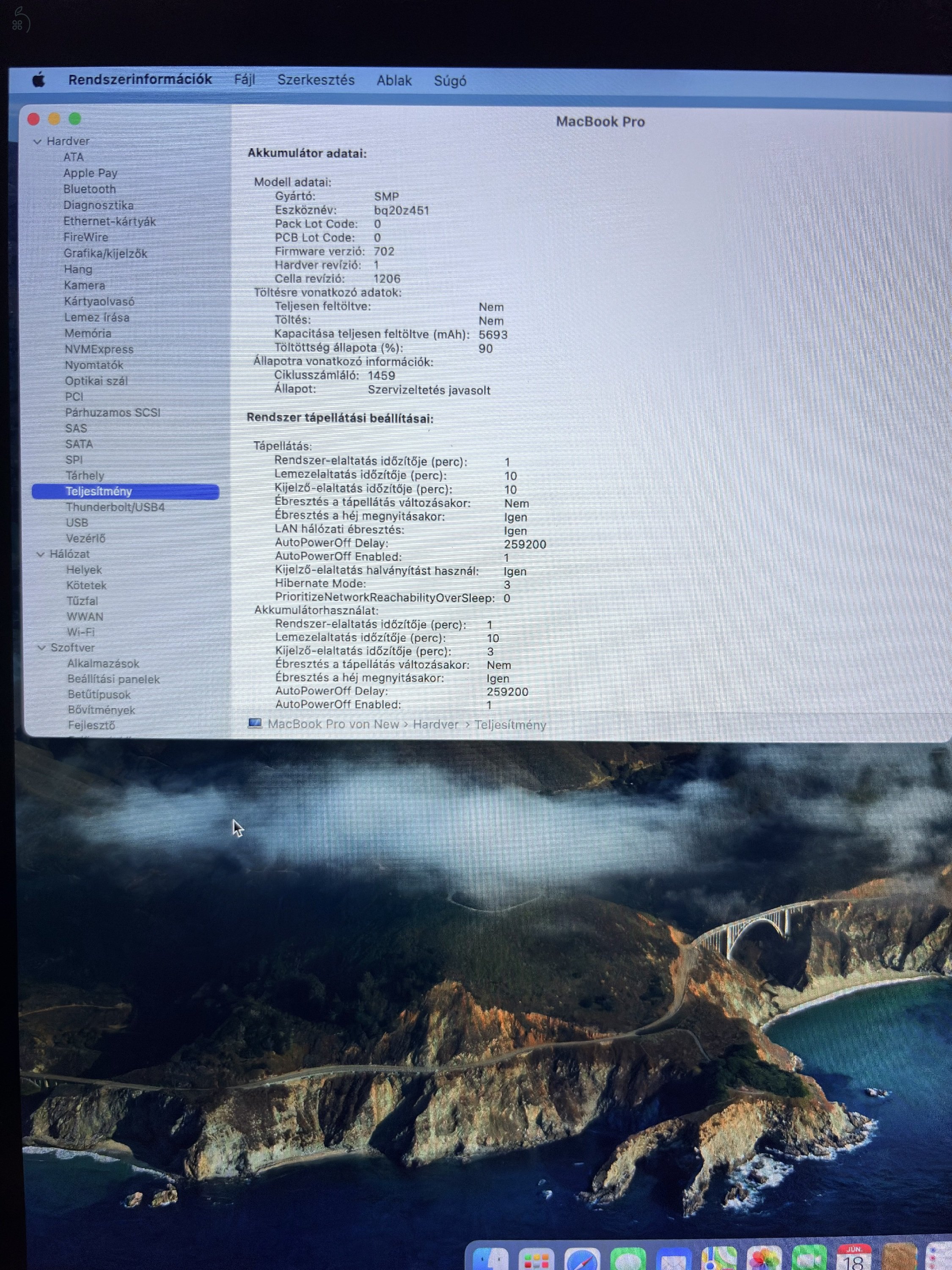Select Apple Pay in the sidebar
The width and height of the screenshot is (952, 1270).
click(90, 173)
